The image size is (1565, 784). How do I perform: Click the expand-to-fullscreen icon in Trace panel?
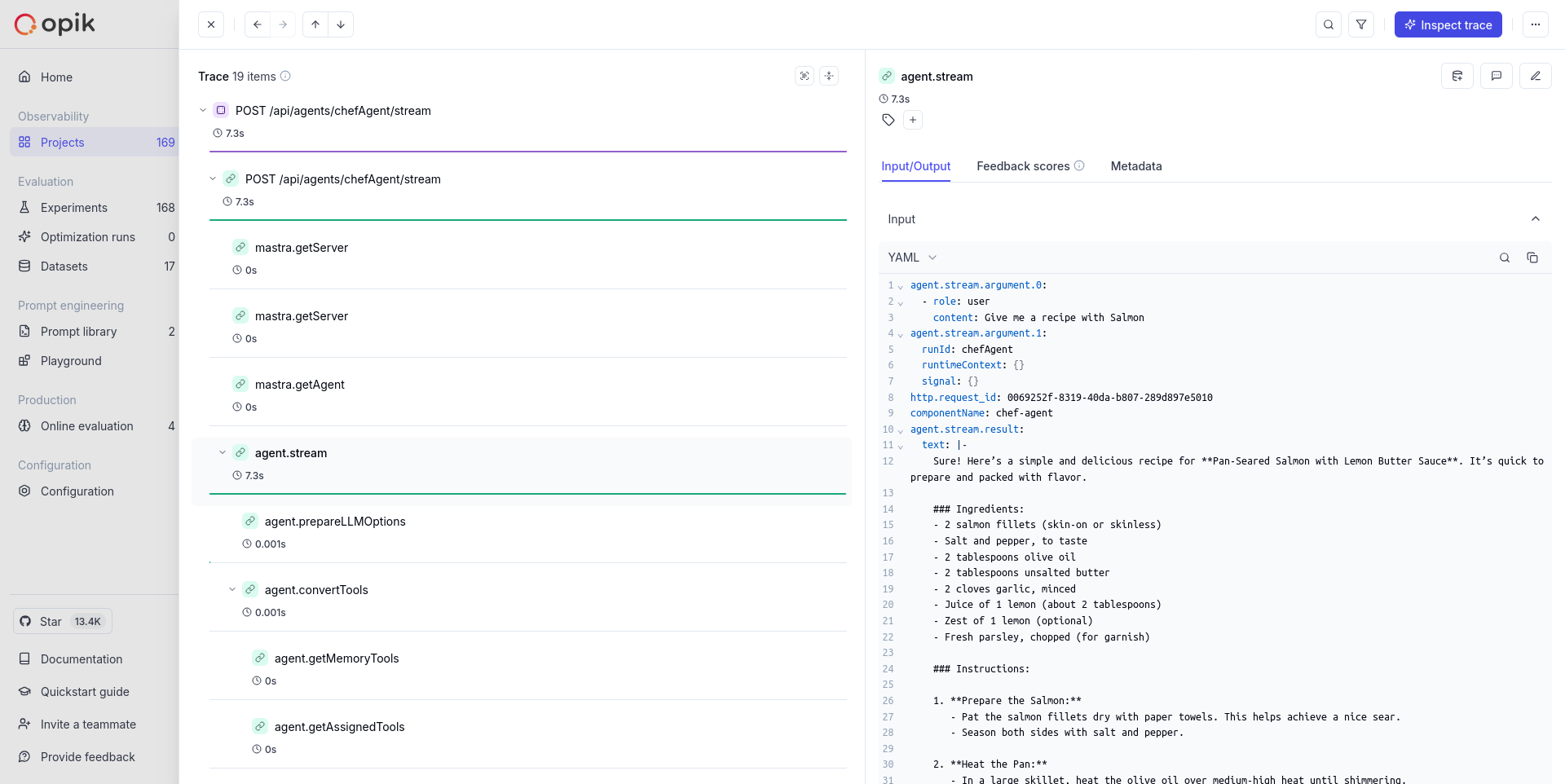[805, 75]
